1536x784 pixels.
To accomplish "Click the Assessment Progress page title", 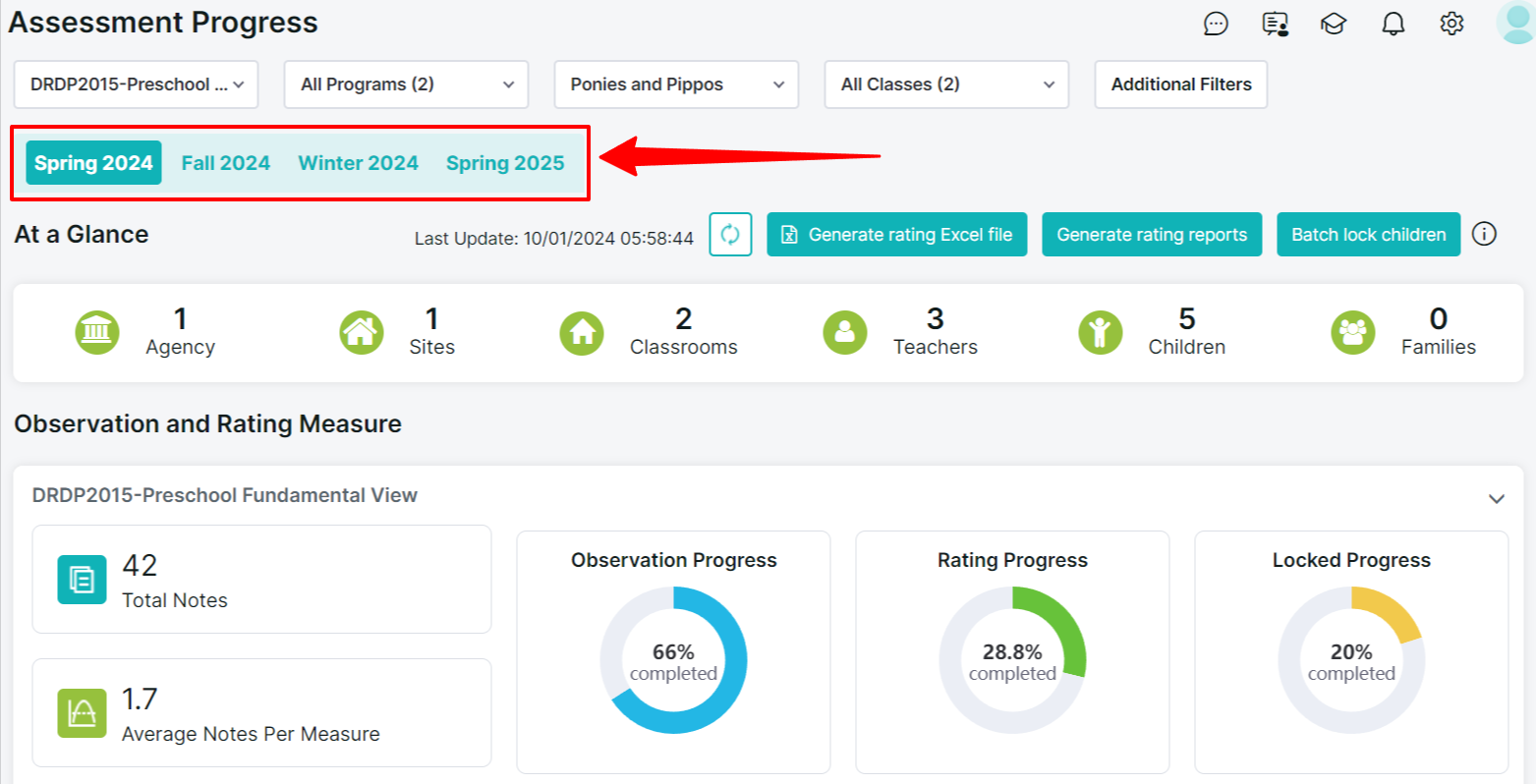I will (x=163, y=23).
